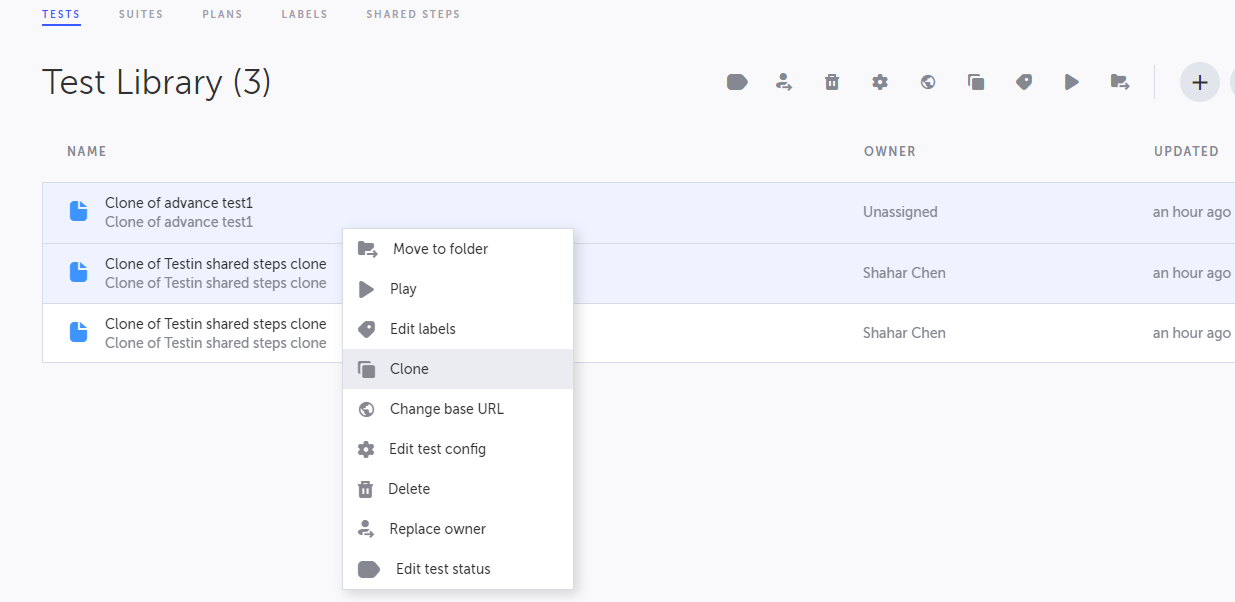Image resolution: width=1235 pixels, height=602 pixels.
Task: Click Delete in the context menu
Action: pyautogui.click(x=409, y=489)
